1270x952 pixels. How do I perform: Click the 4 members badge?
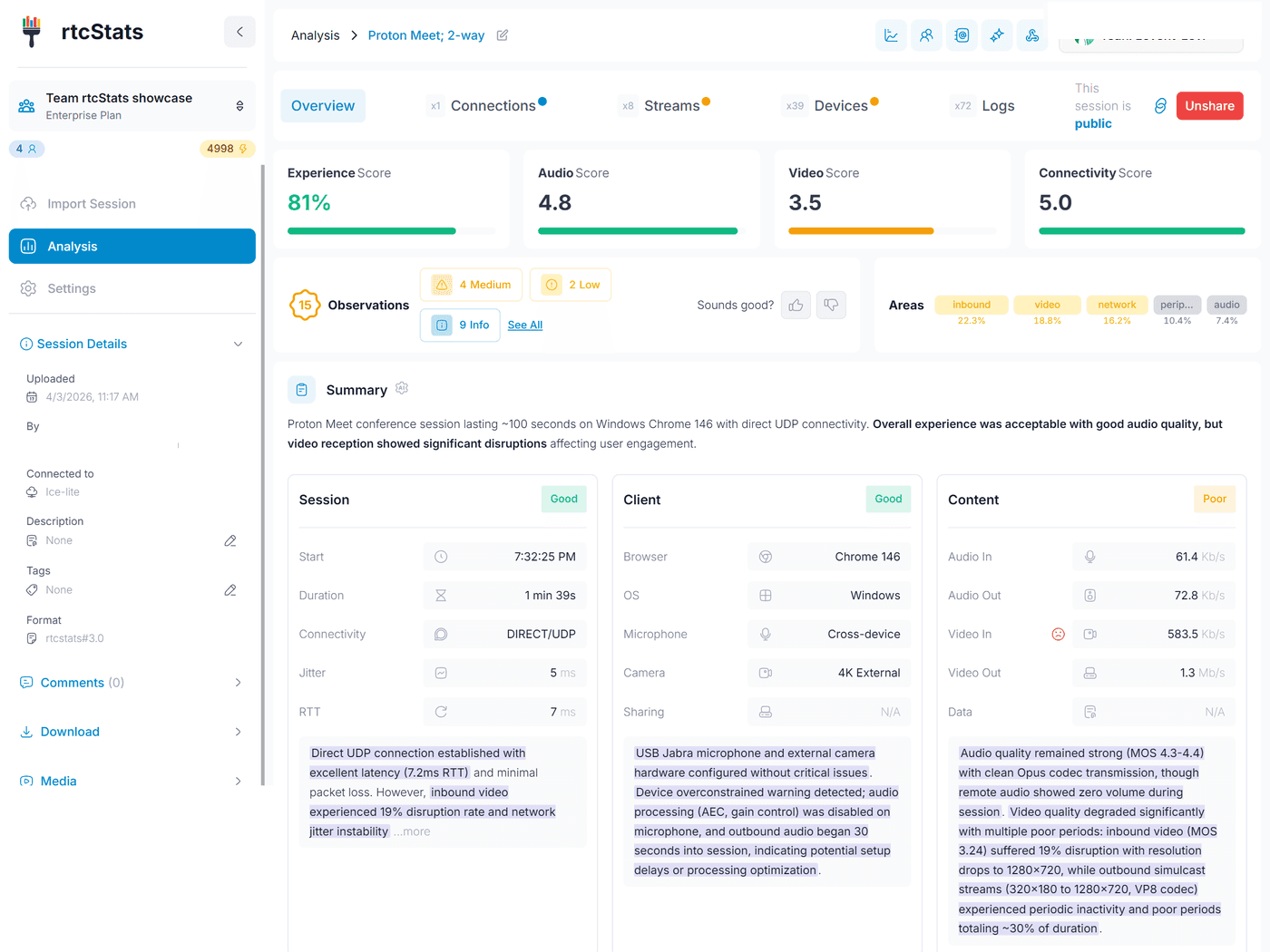pos(26,149)
